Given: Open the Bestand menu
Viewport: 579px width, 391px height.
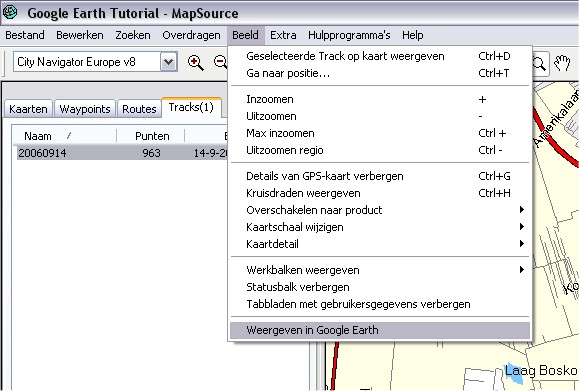Looking at the screenshot, I should (x=25, y=35).
